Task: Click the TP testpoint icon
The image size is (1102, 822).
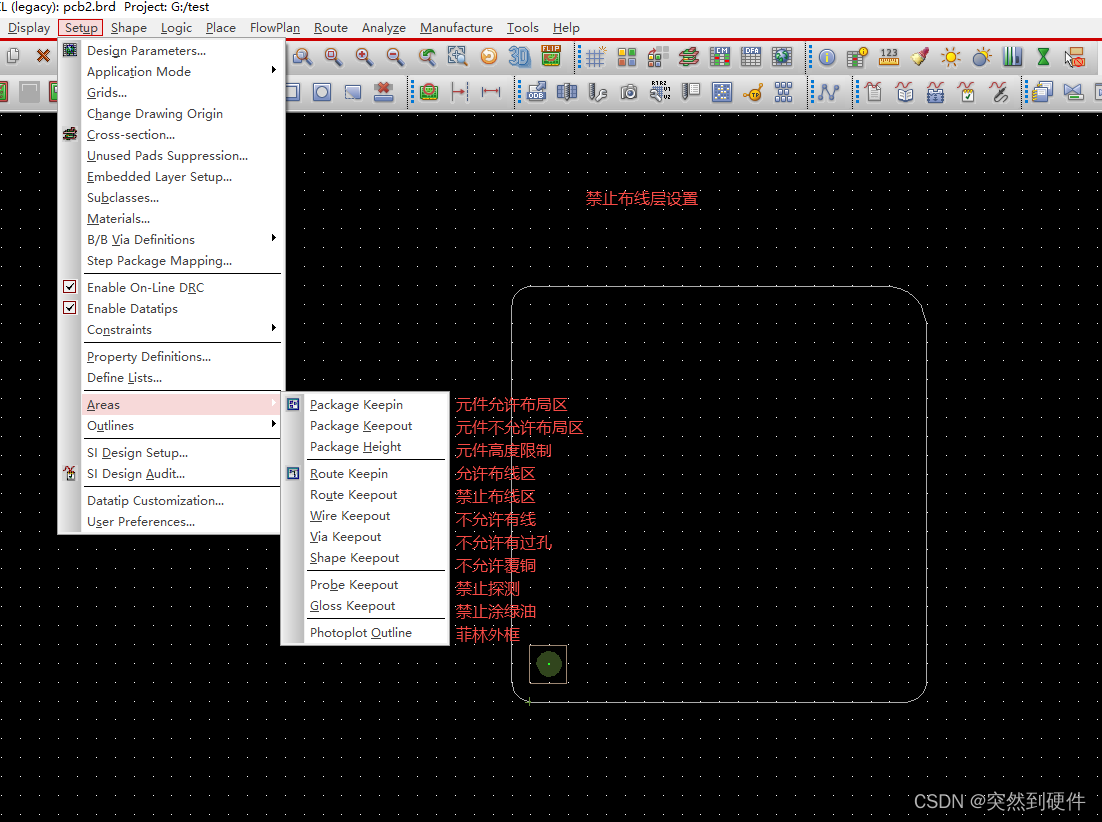Action: point(753,92)
